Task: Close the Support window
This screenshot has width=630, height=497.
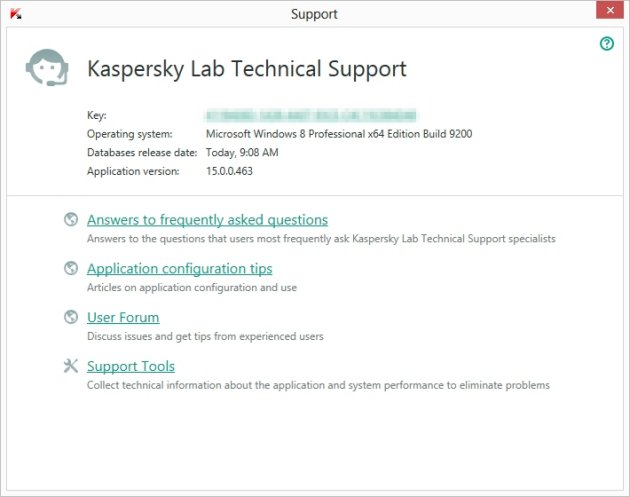Action: (x=608, y=13)
